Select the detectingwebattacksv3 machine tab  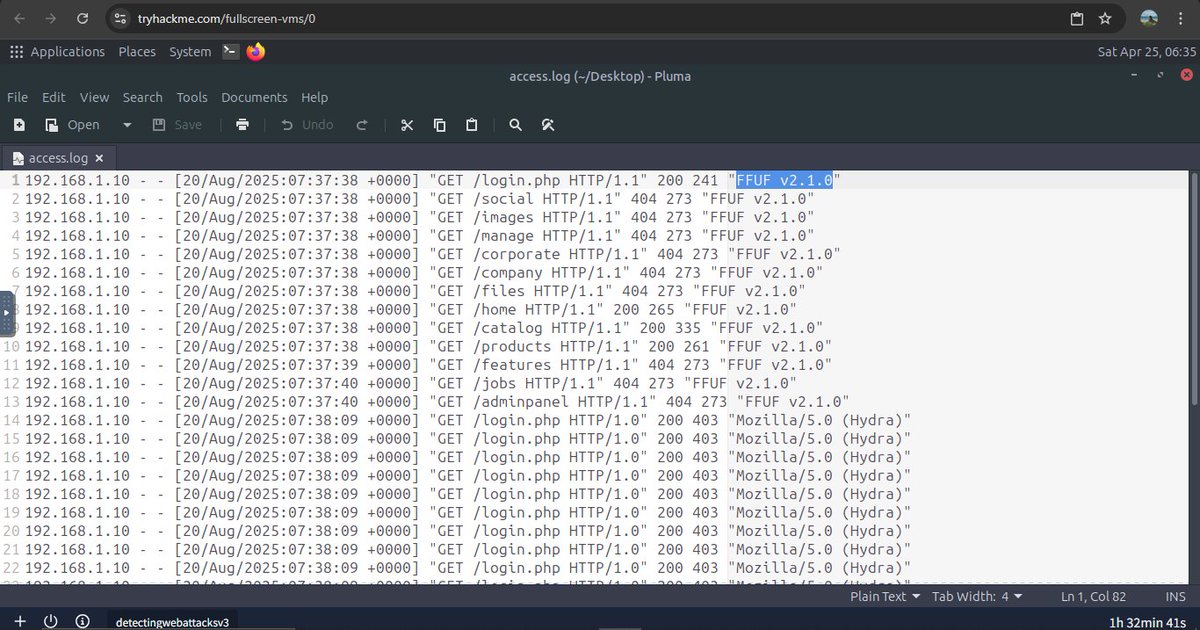(x=172, y=621)
